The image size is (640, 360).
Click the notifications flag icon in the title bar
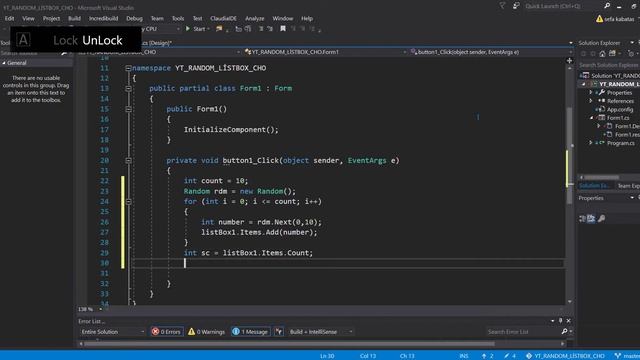(x=502, y=6)
